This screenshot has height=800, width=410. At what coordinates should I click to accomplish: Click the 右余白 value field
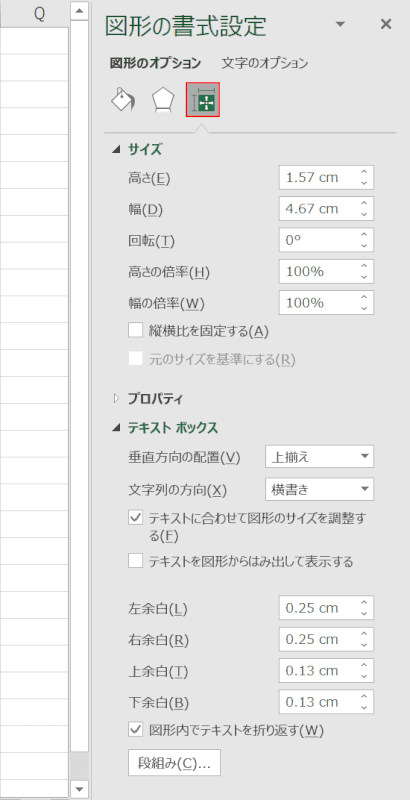pos(326,639)
